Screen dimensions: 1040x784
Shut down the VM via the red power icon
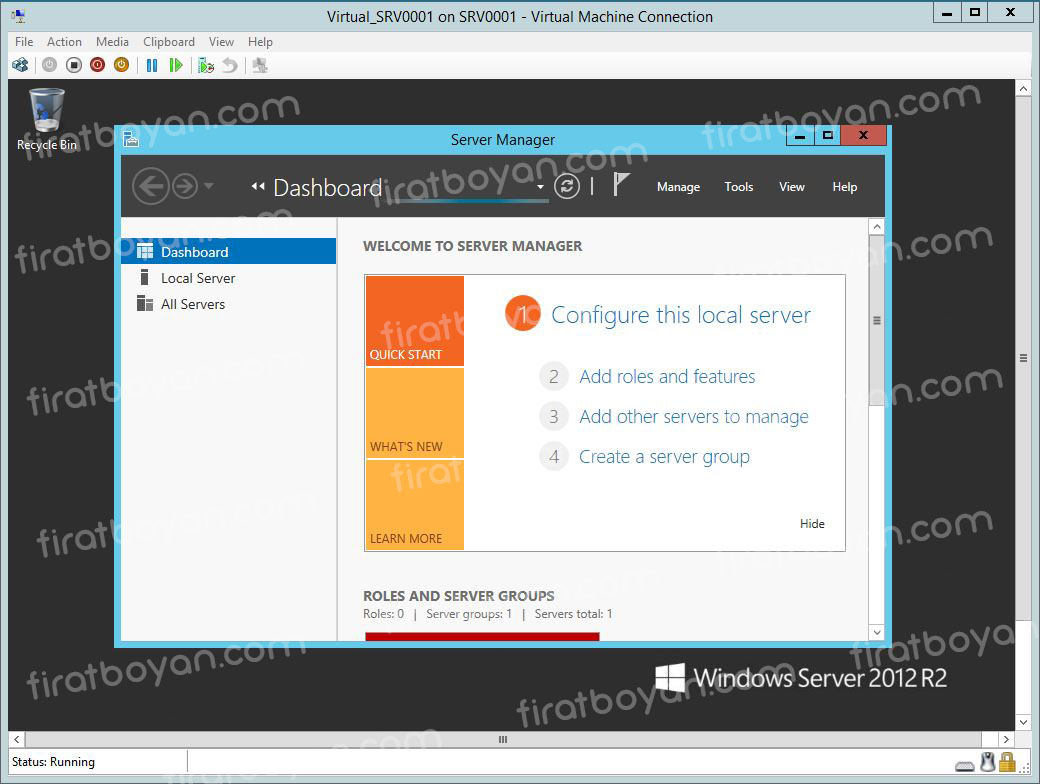tap(98, 65)
